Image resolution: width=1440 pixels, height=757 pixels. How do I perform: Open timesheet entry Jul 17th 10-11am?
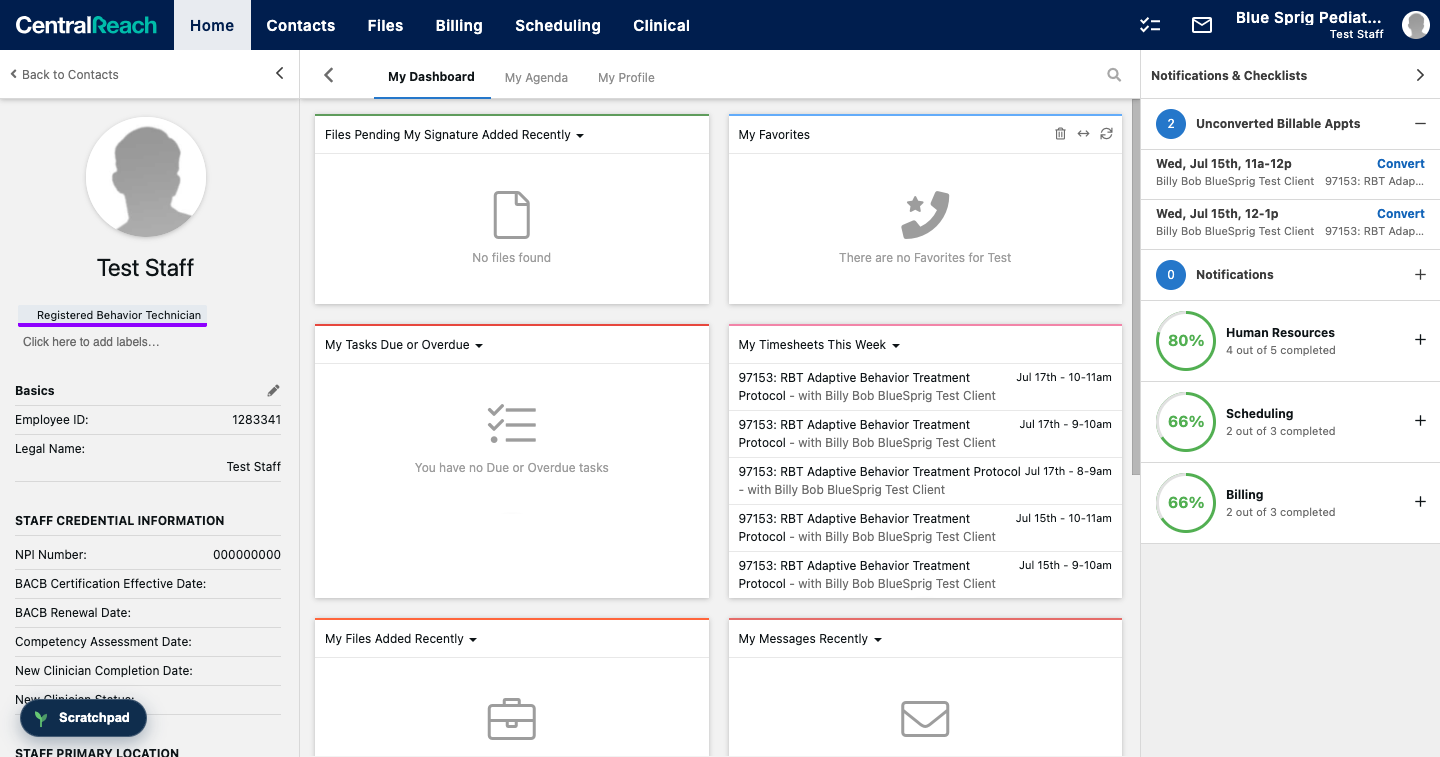coord(925,387)
